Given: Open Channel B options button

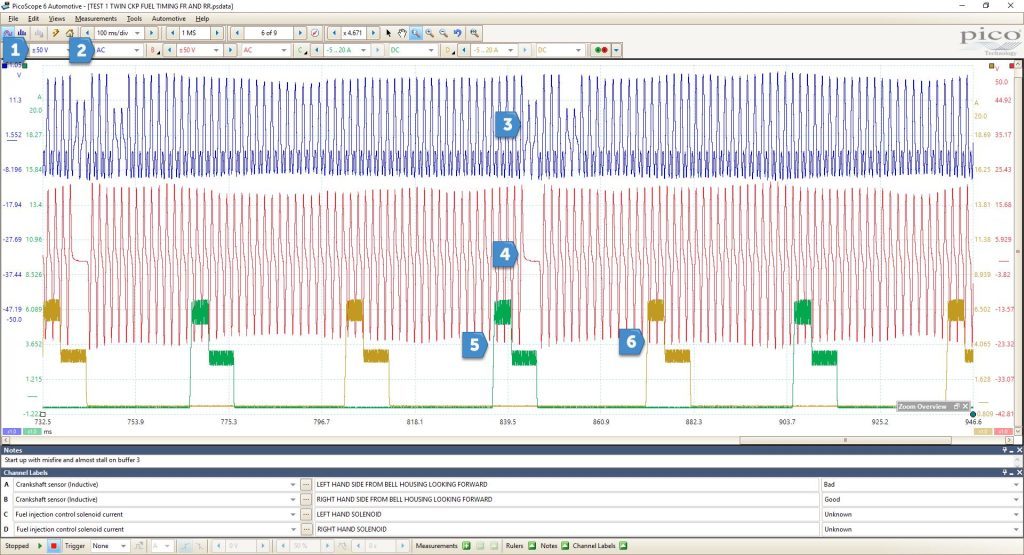Looking at the screenshot, I should (x=155, y=50).
